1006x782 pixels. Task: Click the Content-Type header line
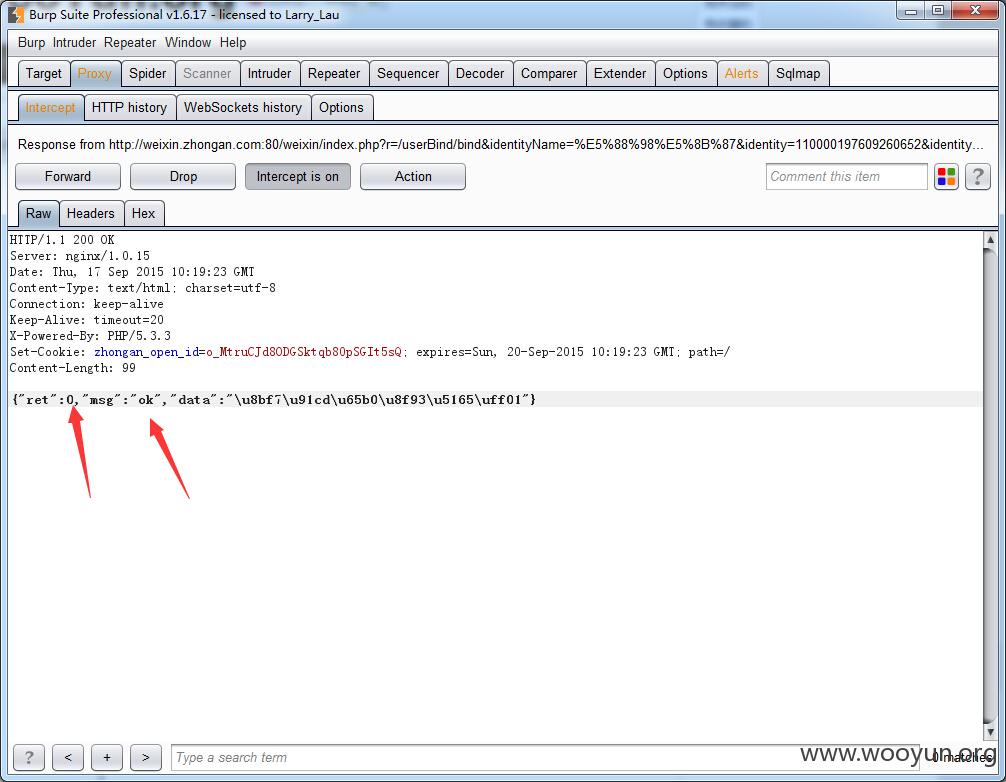click(142, 288)
